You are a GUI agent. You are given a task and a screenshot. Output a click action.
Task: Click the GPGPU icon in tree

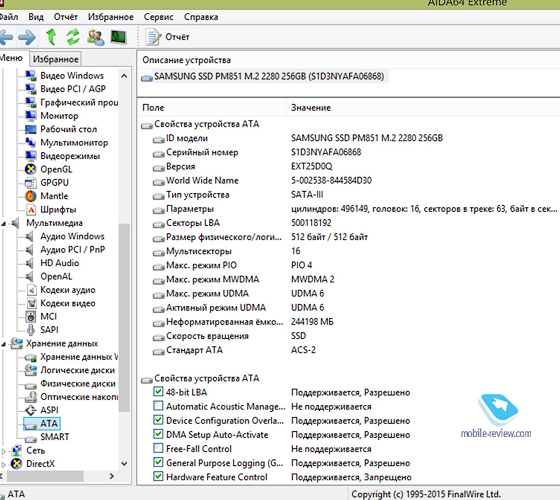30,182
